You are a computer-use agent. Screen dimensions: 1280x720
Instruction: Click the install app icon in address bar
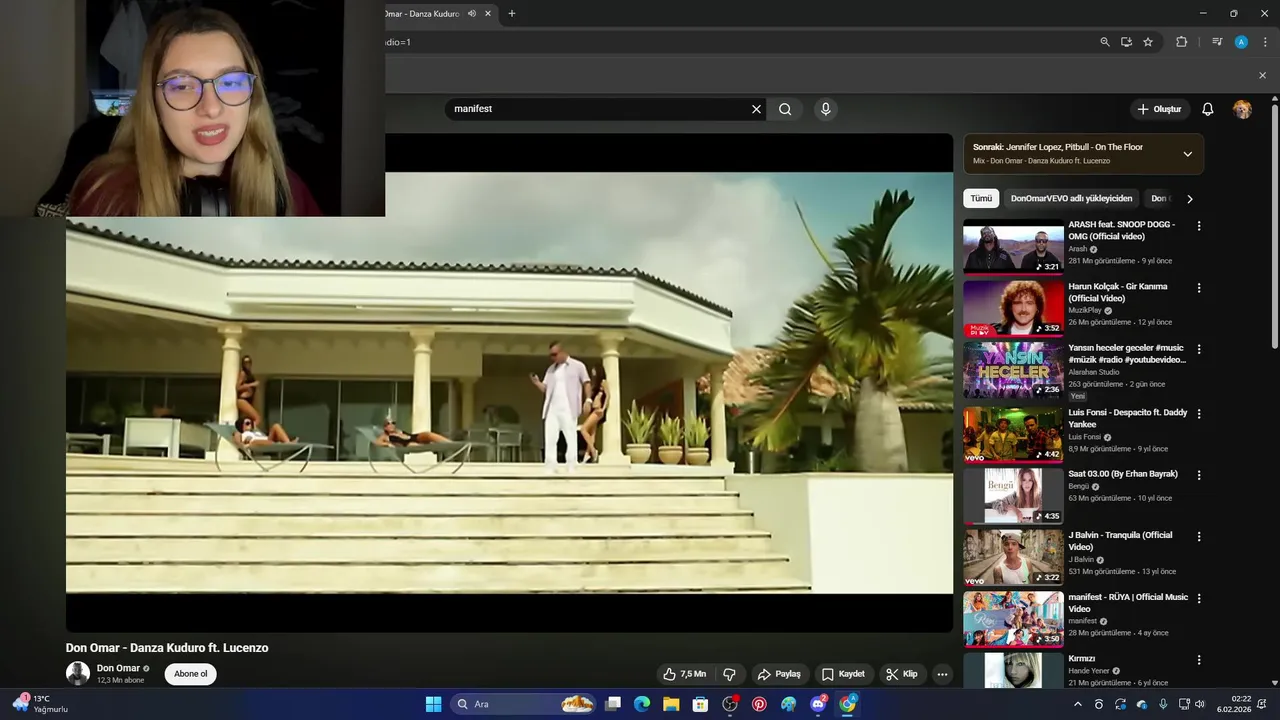tap(1126, 42)
